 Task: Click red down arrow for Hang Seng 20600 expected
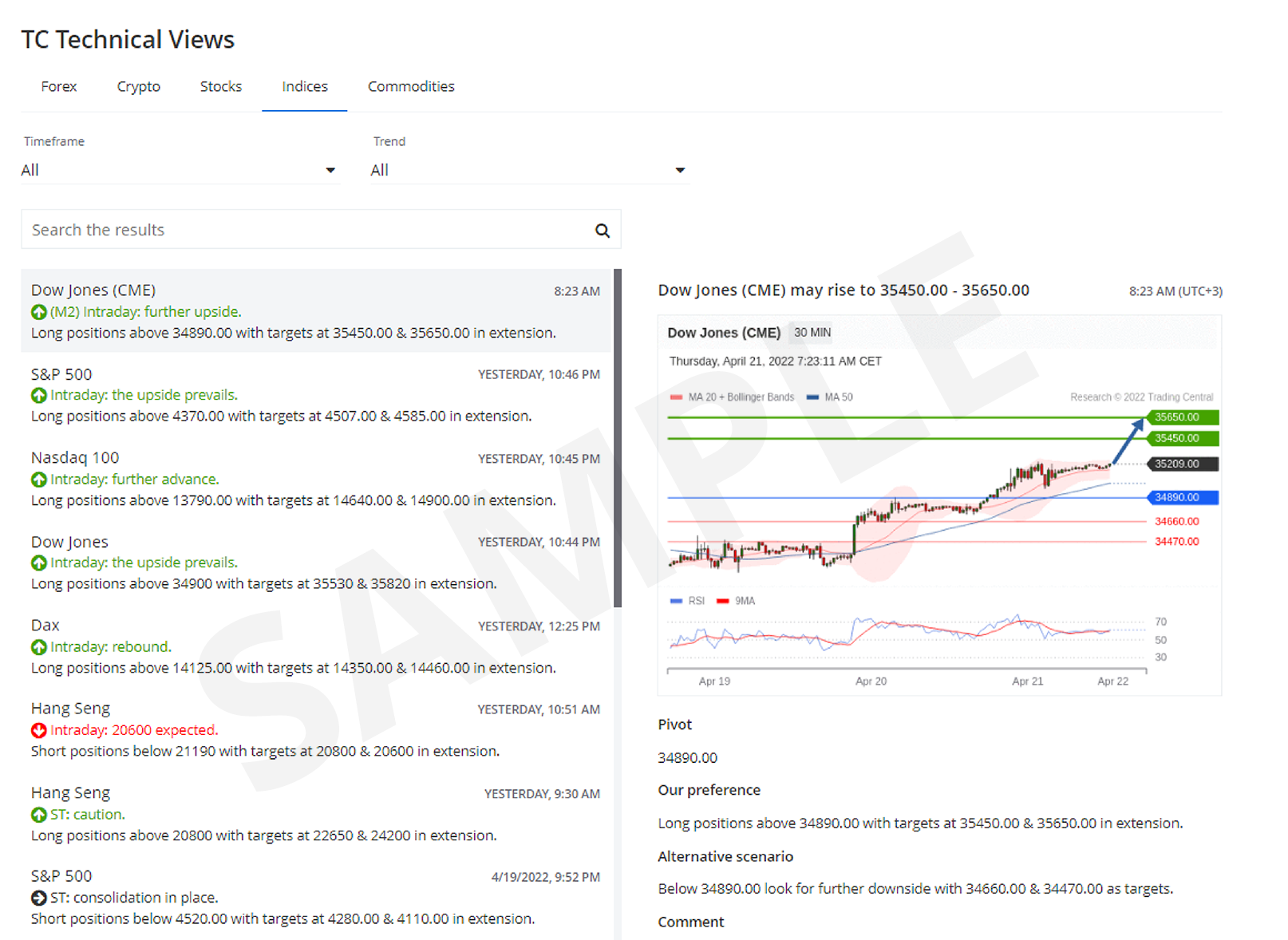(x=38, y=730)
